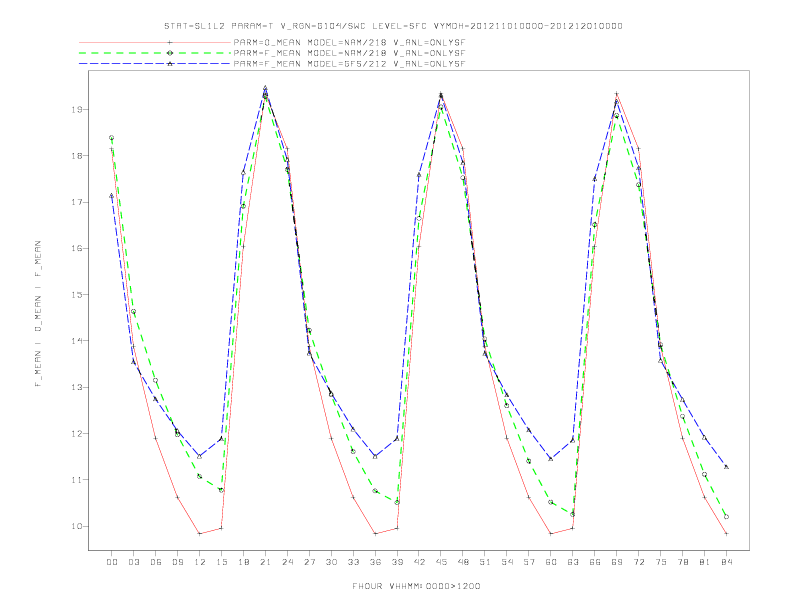The image size is (792, 612).
Task: Click the green dashed legend line sample
Action: [155, 53]
